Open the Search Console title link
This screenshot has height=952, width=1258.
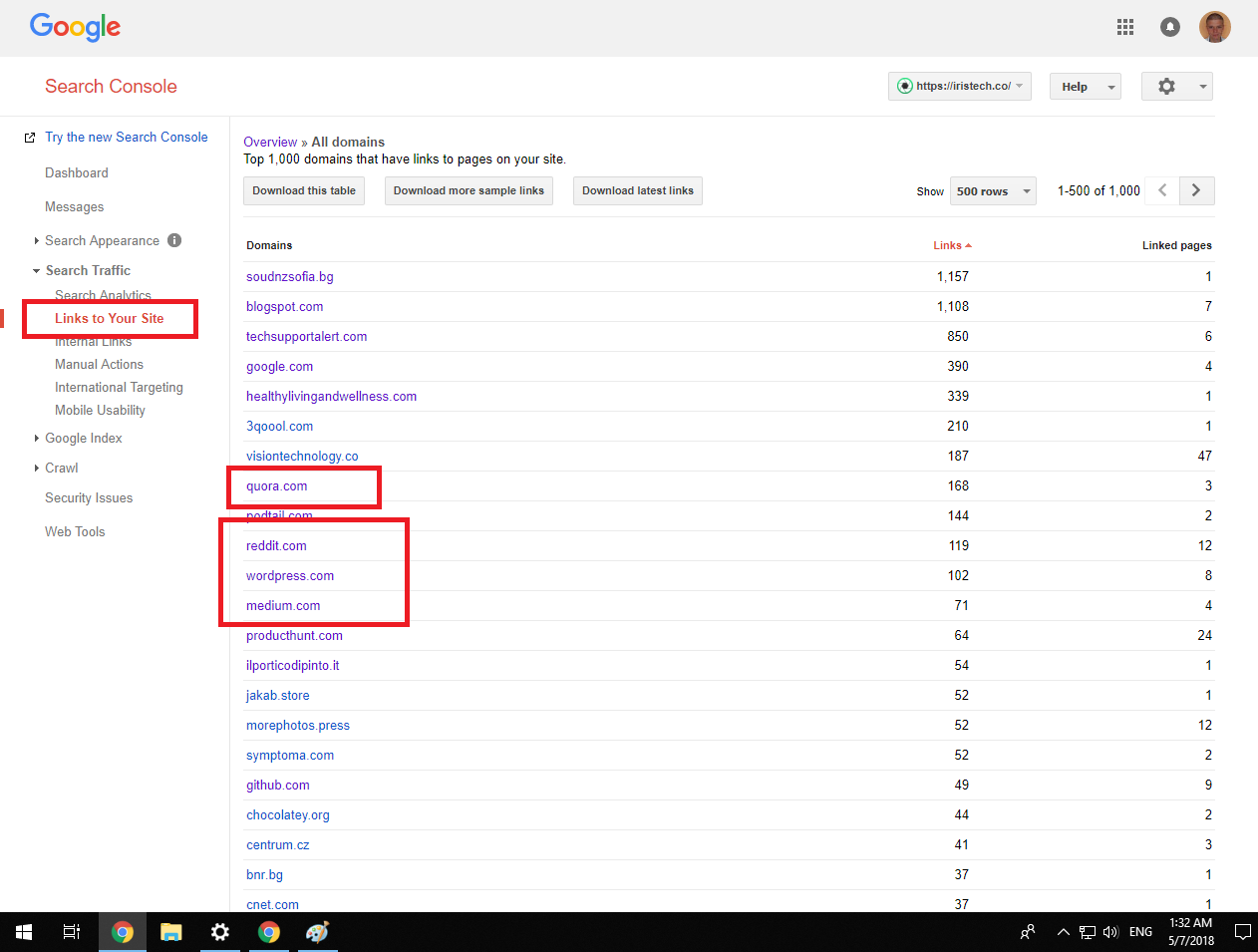pos(111,87)
